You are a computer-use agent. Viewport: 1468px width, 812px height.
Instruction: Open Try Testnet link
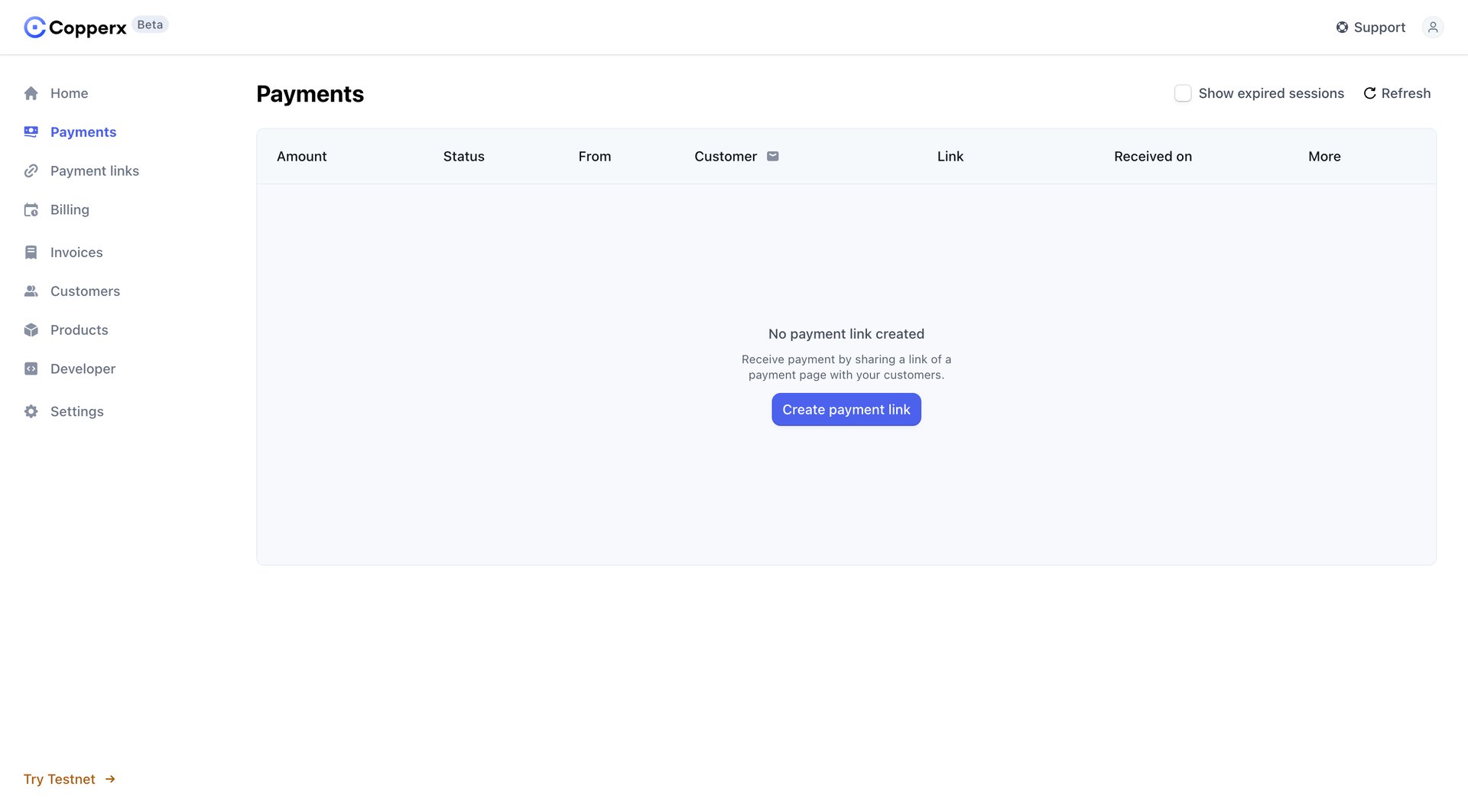point(60,778)
